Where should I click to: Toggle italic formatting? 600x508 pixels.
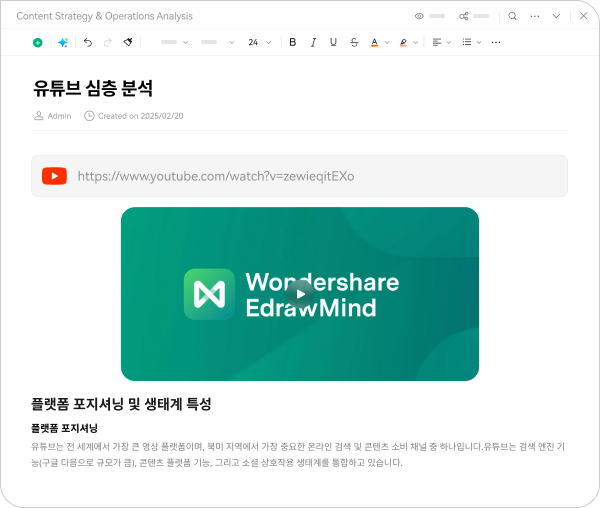click(x=313, y=42)
